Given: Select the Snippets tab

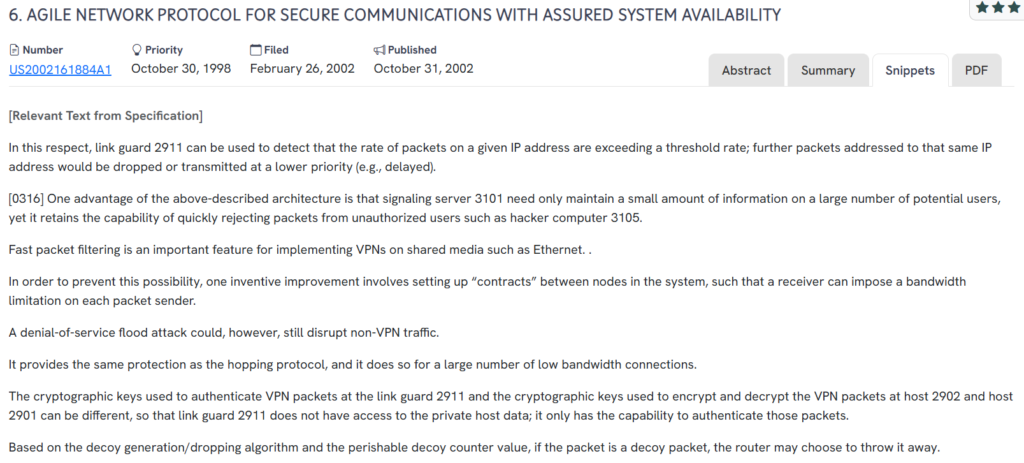Looking at the screenshot, I should (x=910, y=70).
